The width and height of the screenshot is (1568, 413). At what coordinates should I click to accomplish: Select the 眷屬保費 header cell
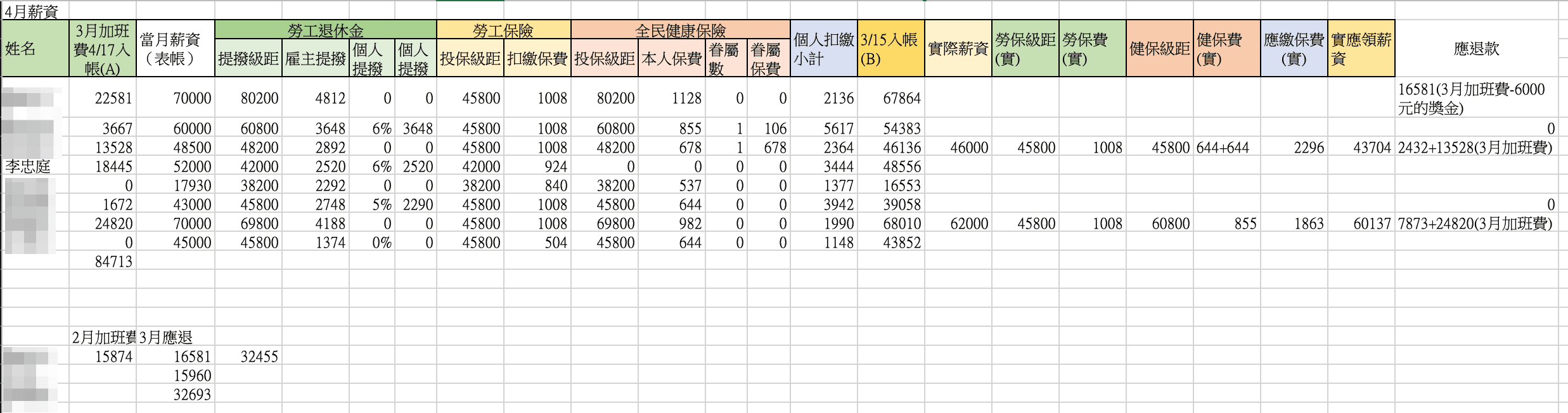point(769,58)
